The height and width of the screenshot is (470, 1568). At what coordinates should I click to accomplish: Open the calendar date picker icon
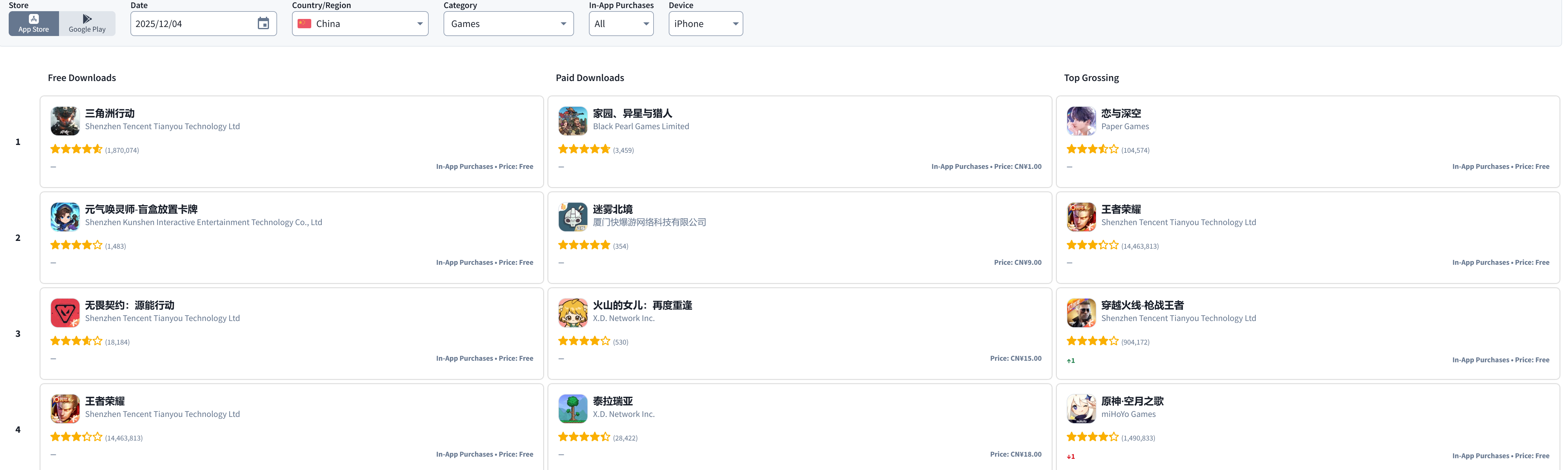click(x=263, y=24)
